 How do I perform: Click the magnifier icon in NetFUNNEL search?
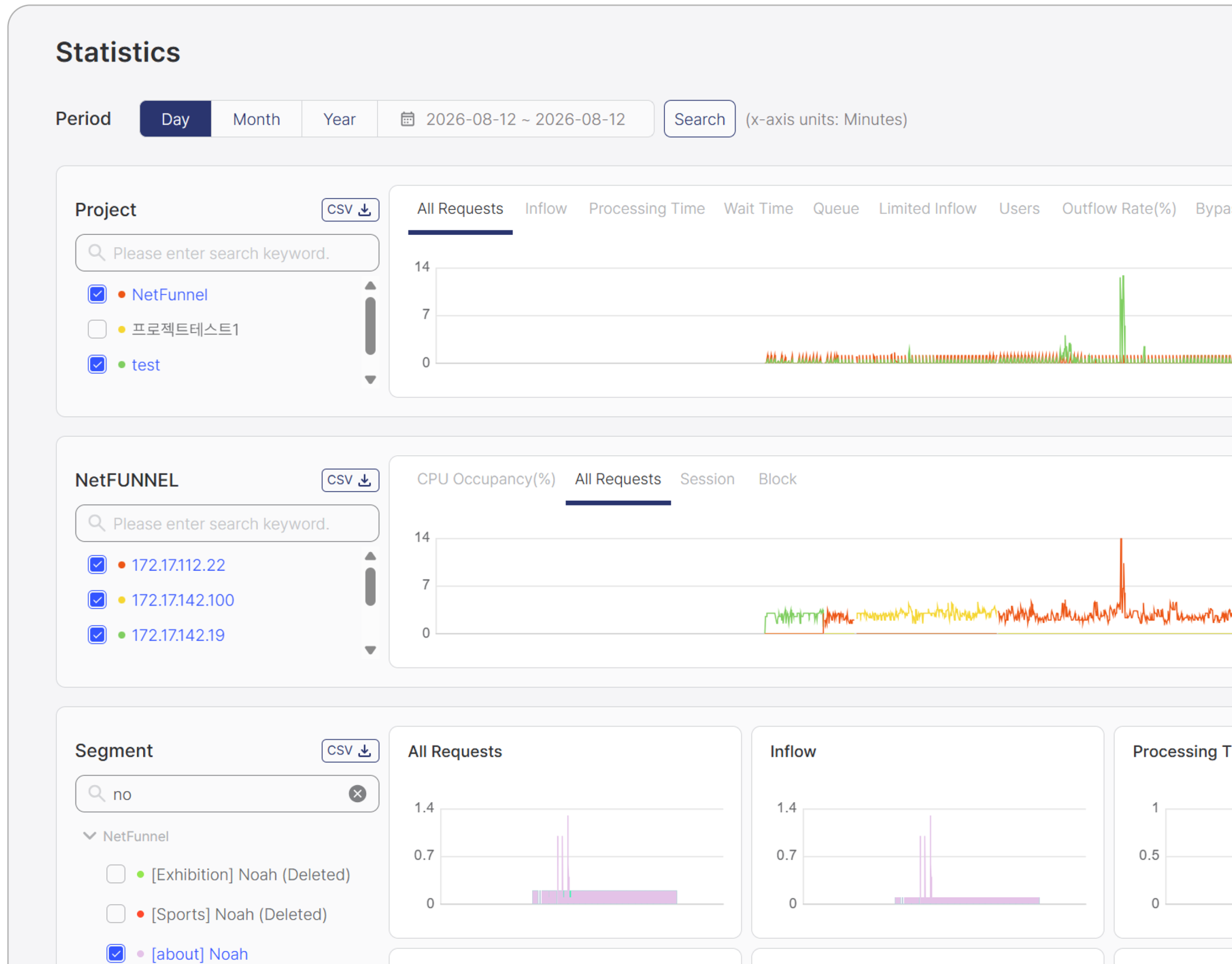[x=96, y=523]
